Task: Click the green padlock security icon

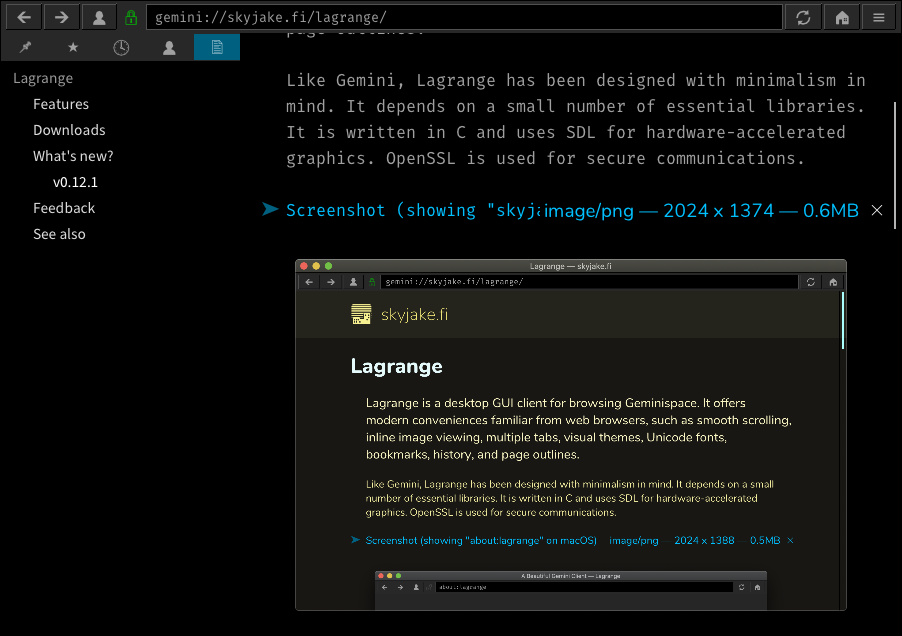Action: [x=131, y=18]
